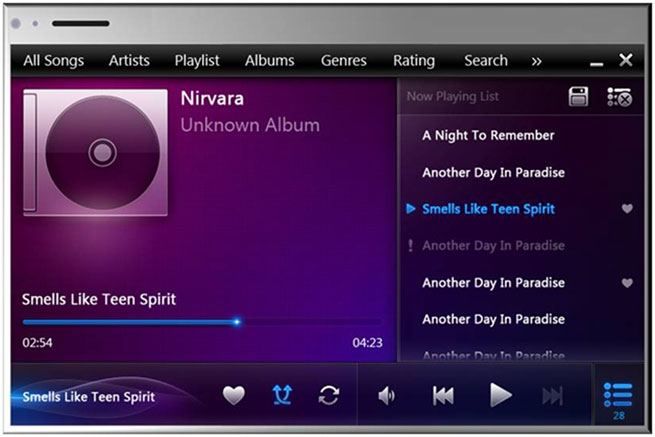Select first Another Day In Paradise track
Screen dimensions: 655x437
pos(493,173)
